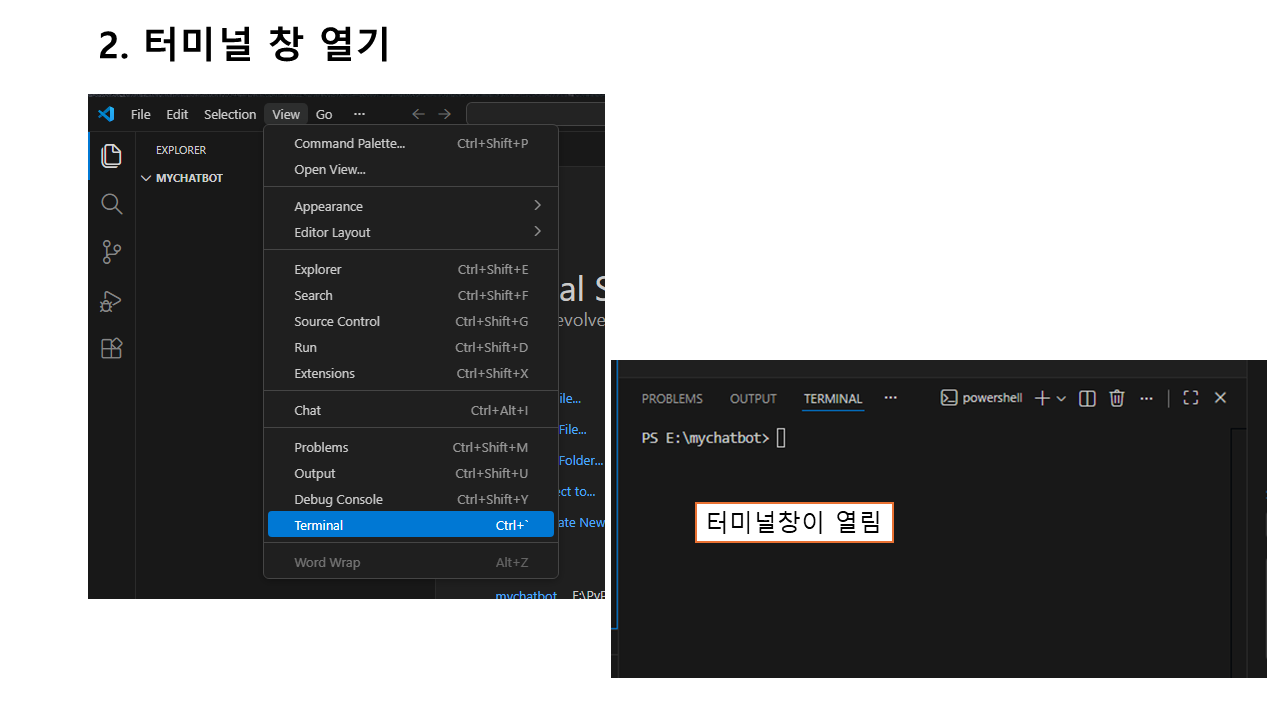This screenshot has height=720, width=1280.
Task: Switch to the OUTPUT tab
Action: [753, 398]
